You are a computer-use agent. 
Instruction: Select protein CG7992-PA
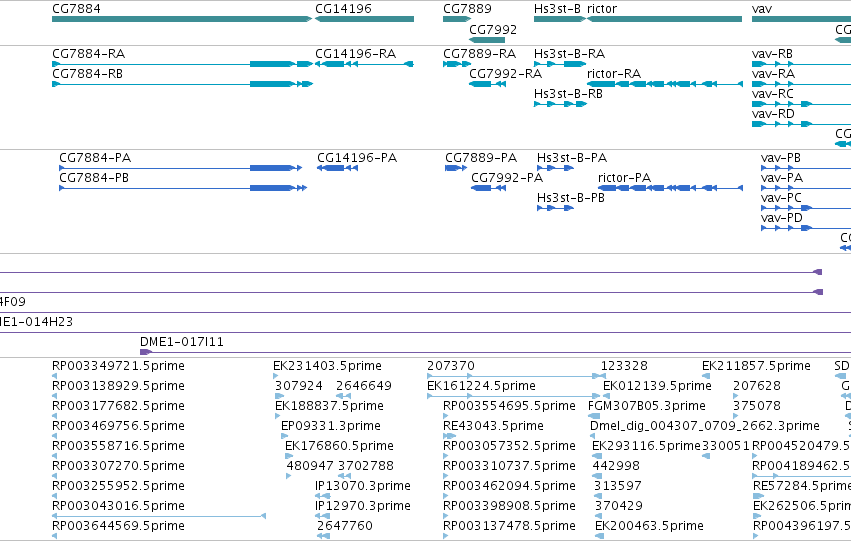tap(488, 188)
